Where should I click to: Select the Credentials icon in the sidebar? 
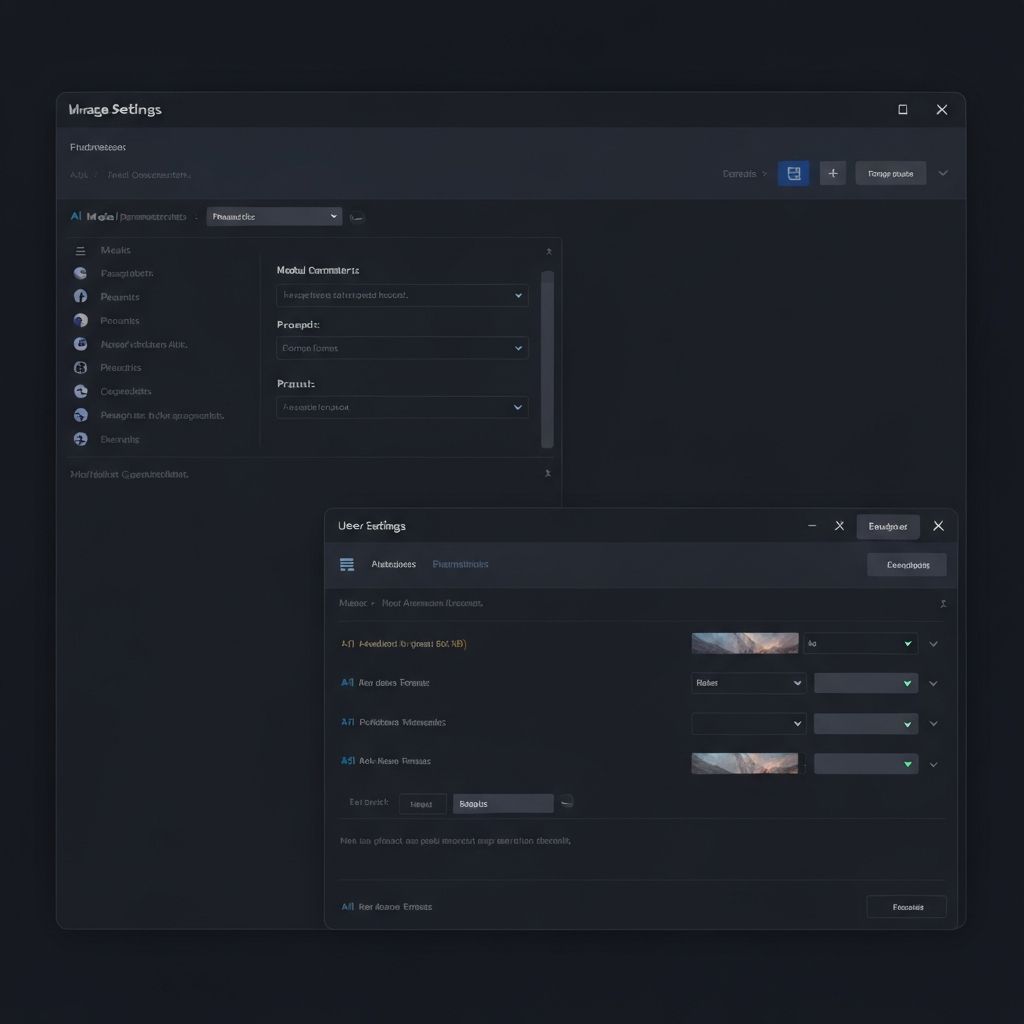click(x=80, y=391)
